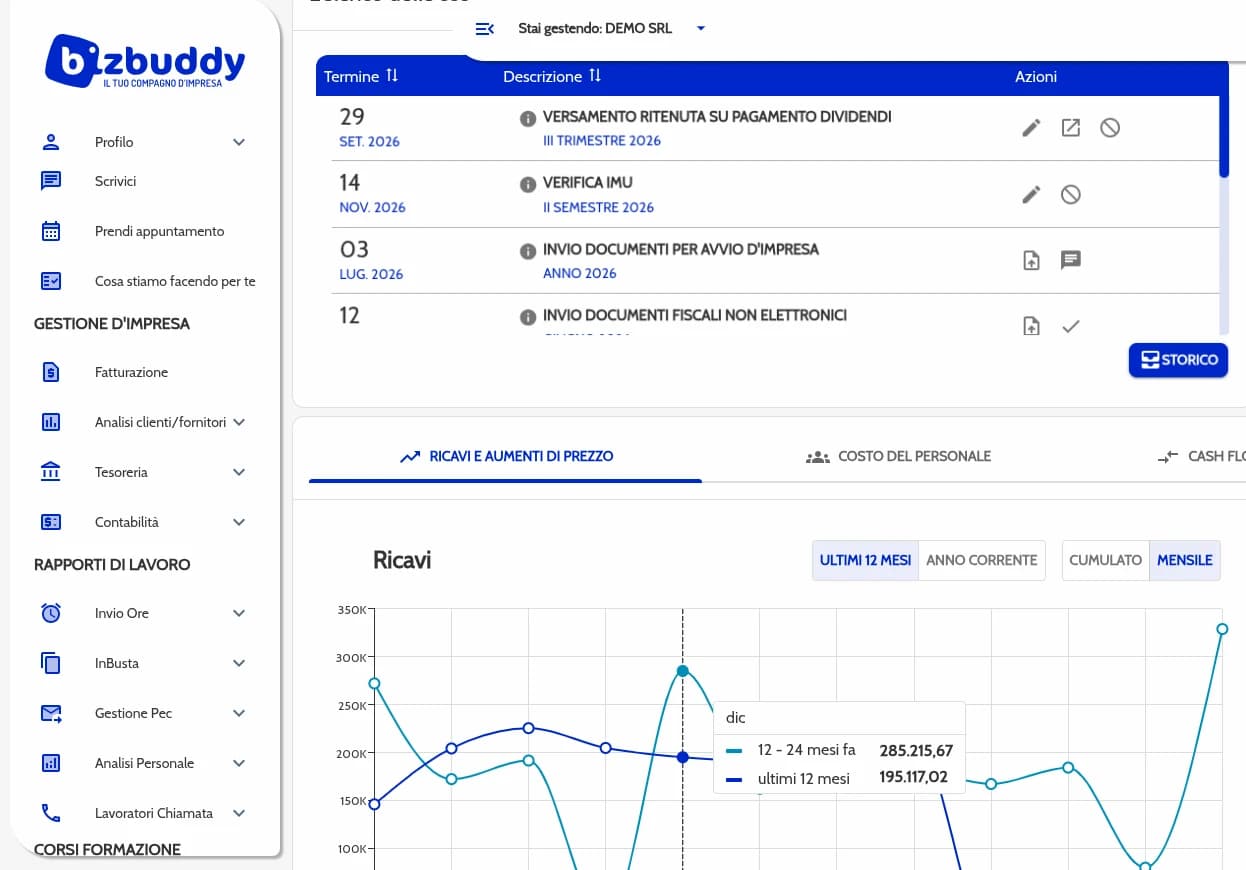Open Prendi appuntamento menu item

(x=160, y=231)
